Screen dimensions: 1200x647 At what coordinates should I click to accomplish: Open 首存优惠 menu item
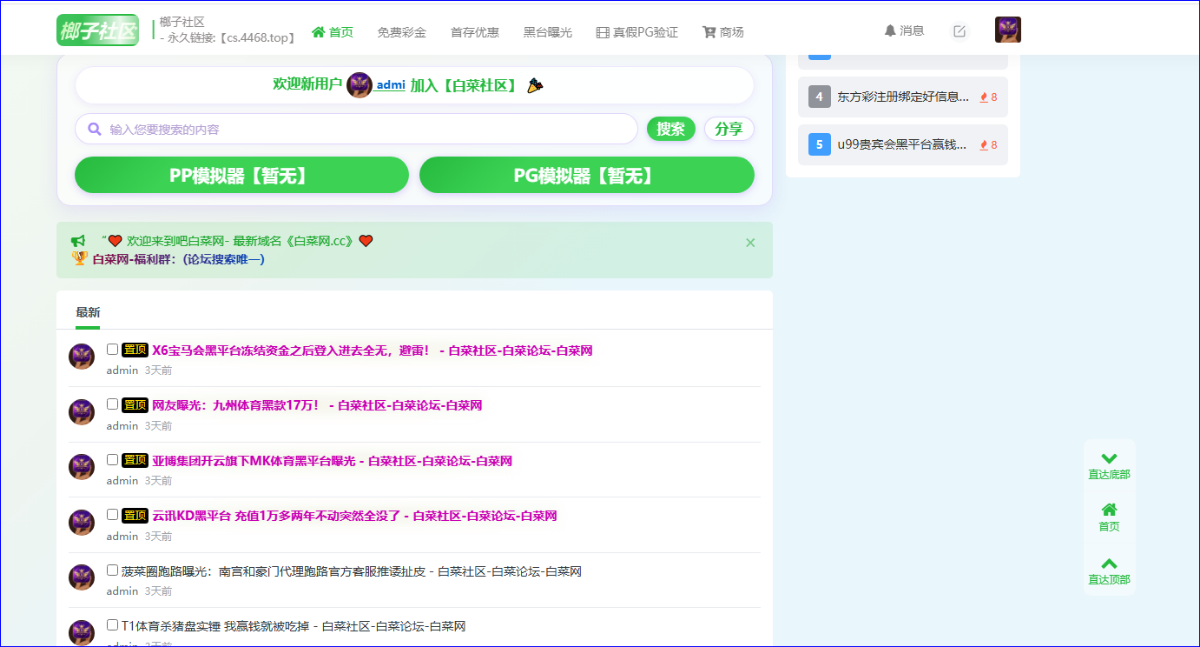pos(475,32)
